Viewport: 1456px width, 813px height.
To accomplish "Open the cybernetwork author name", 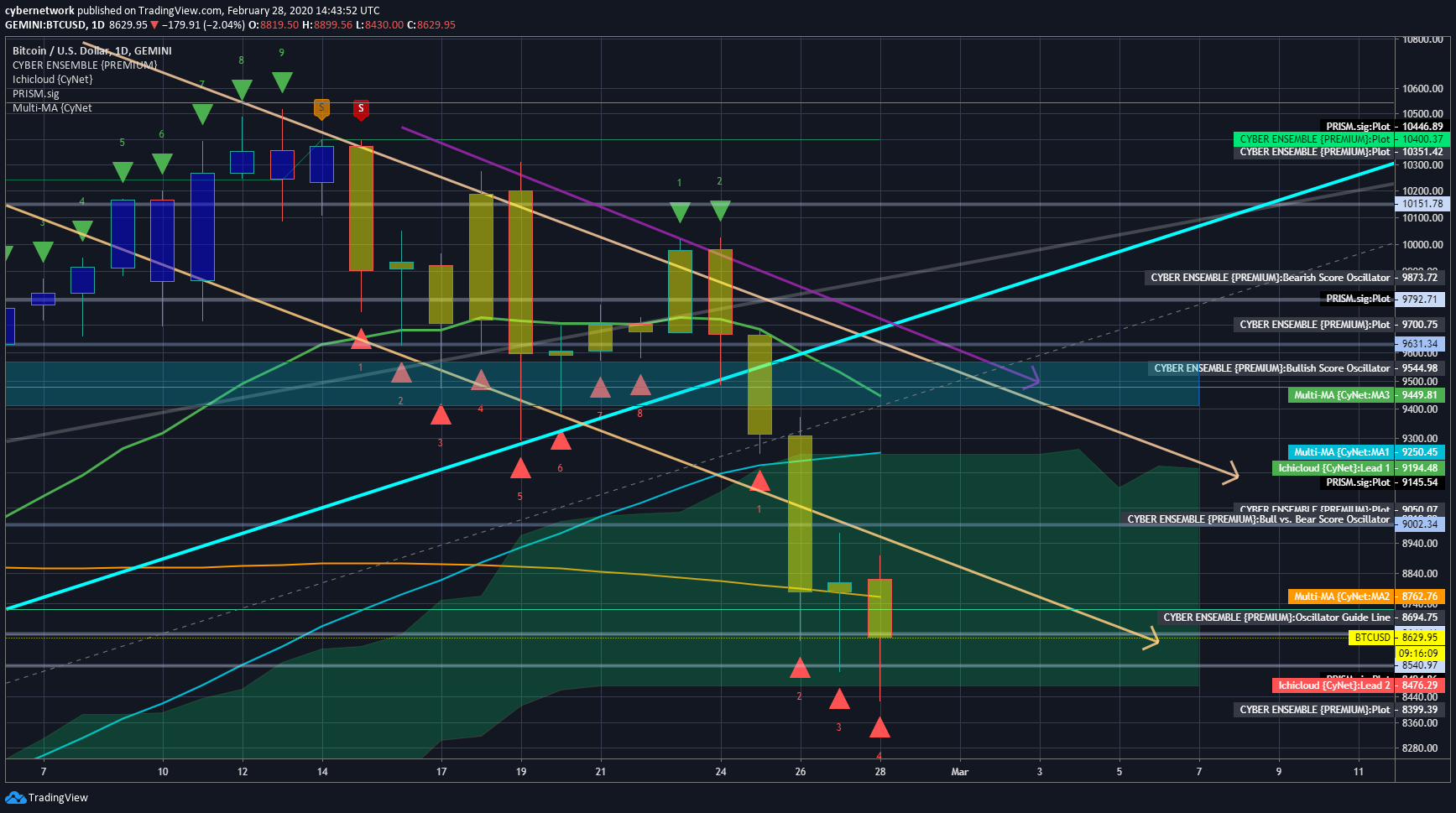I will (x=39, y=11).
